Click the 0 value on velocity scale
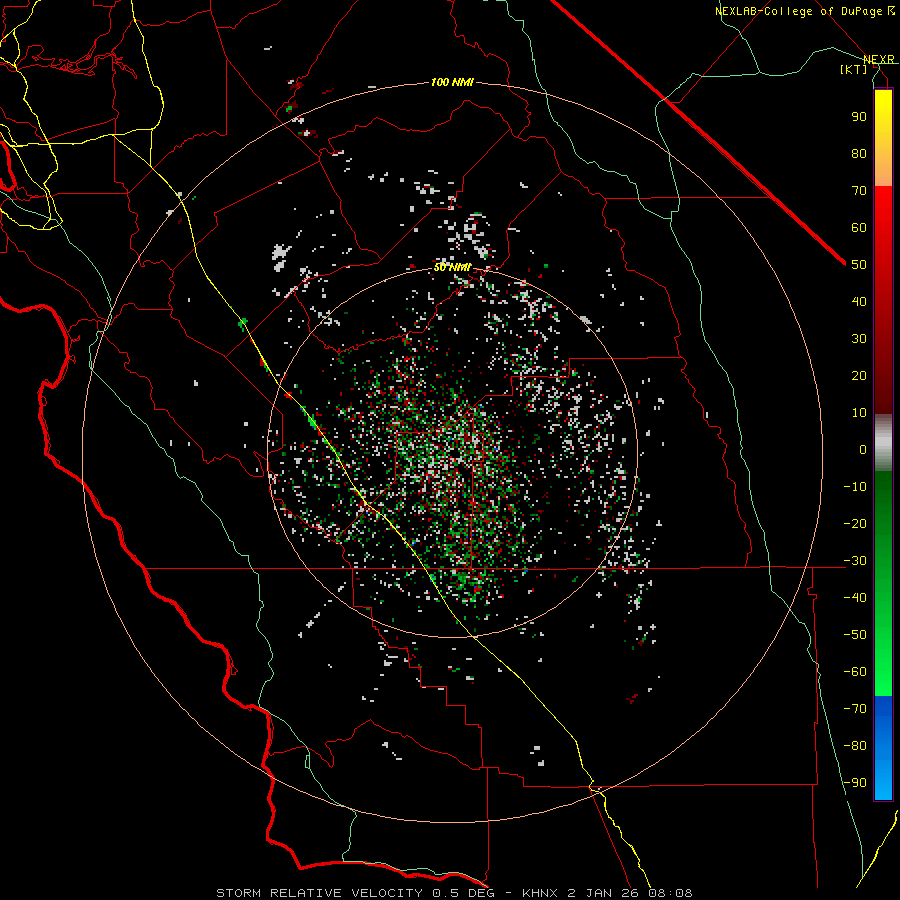900x900 pixels. 863,449
